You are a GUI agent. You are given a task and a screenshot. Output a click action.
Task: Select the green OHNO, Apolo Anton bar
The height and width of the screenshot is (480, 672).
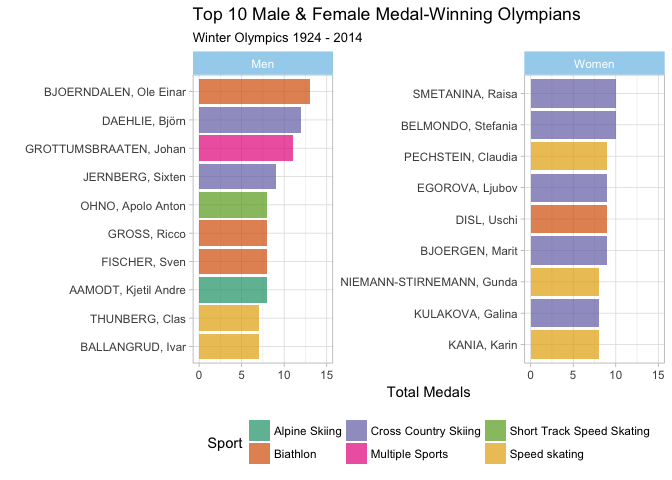pos(233,205)
